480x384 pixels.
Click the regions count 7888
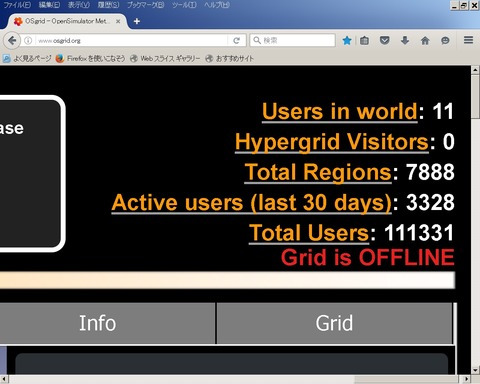click(430, 172)
